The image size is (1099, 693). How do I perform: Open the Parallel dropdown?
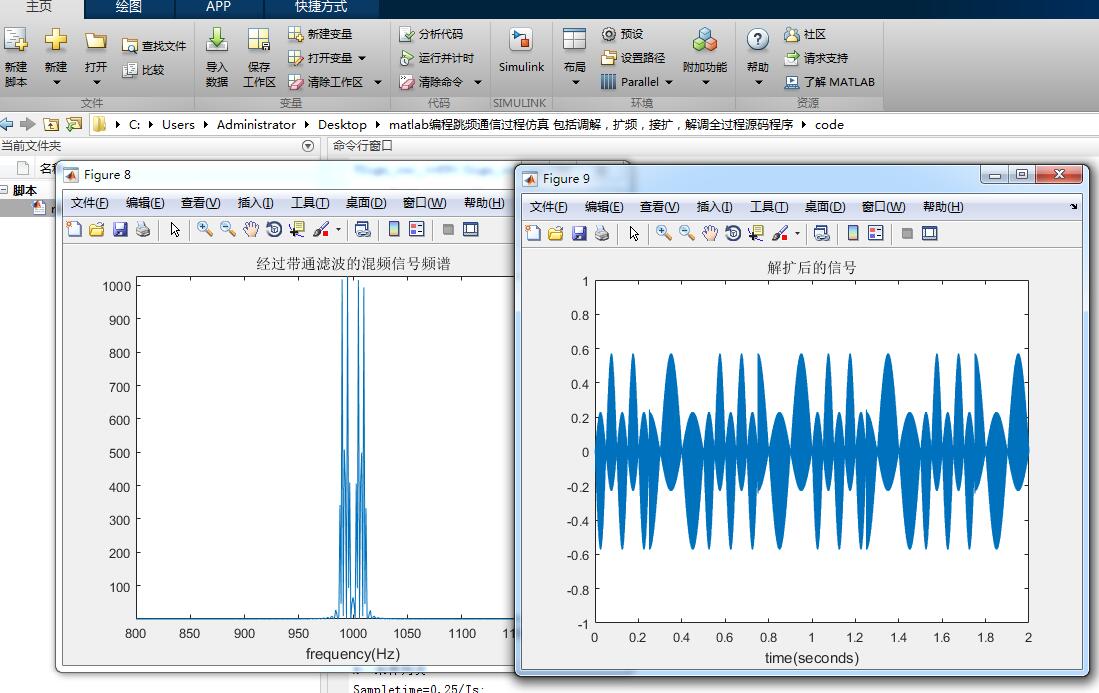coord(669,82)
